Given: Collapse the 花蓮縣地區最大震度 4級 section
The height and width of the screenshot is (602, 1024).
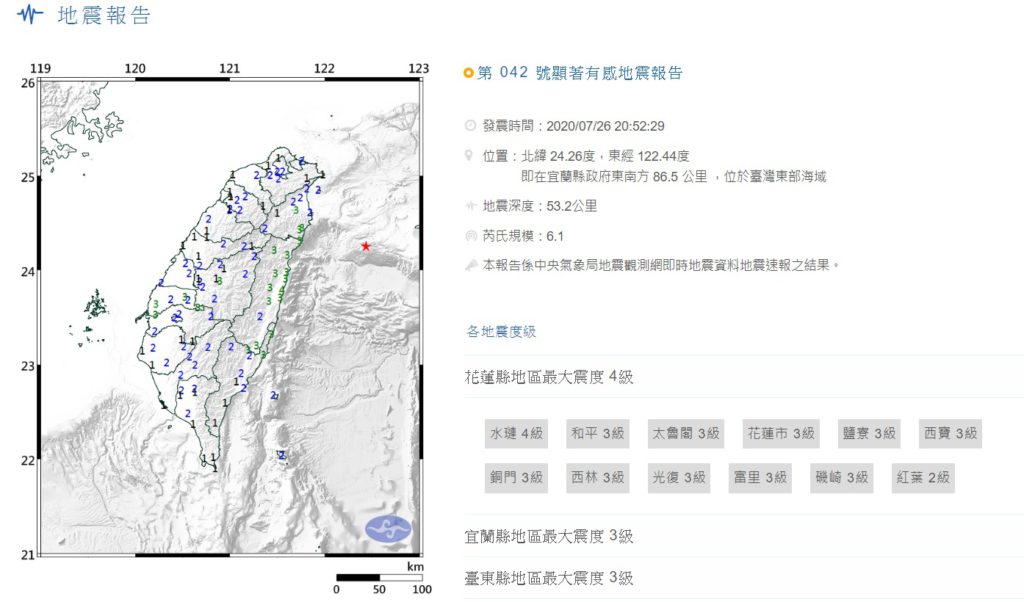Looking at the screenshot, I should [x=550, y=377].
